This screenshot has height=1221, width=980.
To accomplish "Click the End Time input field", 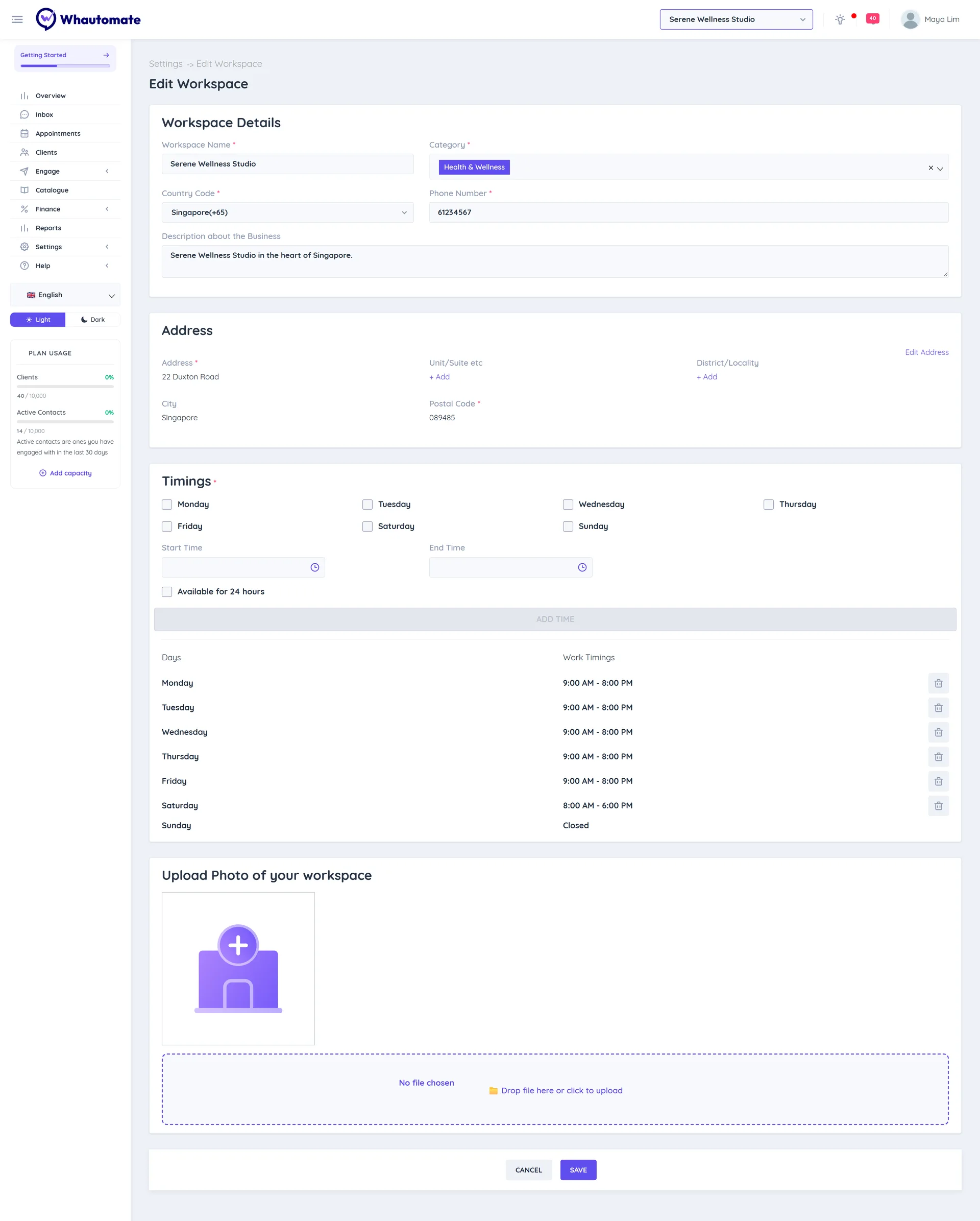I will (510, 567).
